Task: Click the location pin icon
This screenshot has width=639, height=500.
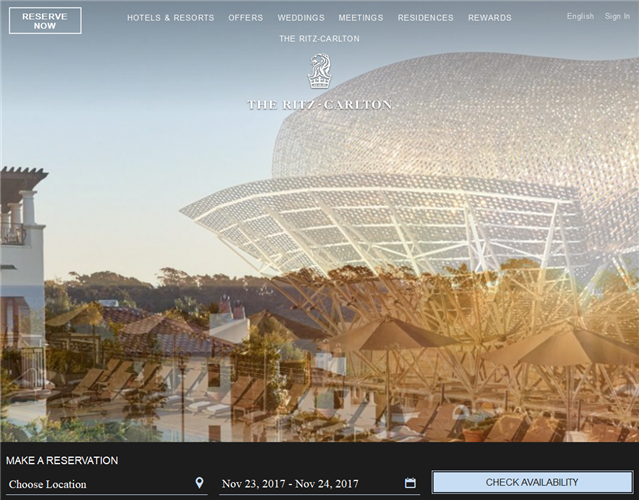Action: click(x=199, y=483)
